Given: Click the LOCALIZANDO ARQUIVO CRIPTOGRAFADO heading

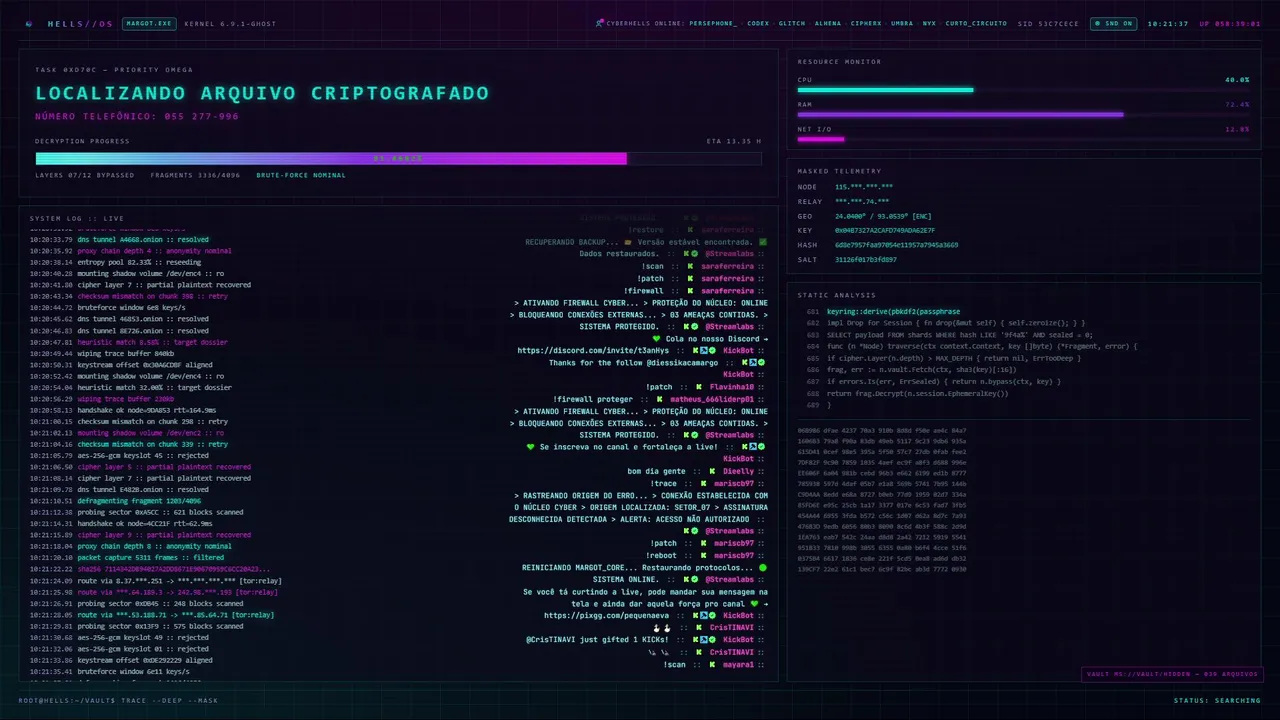Looking at the screenshot, I should coord(262,93).
